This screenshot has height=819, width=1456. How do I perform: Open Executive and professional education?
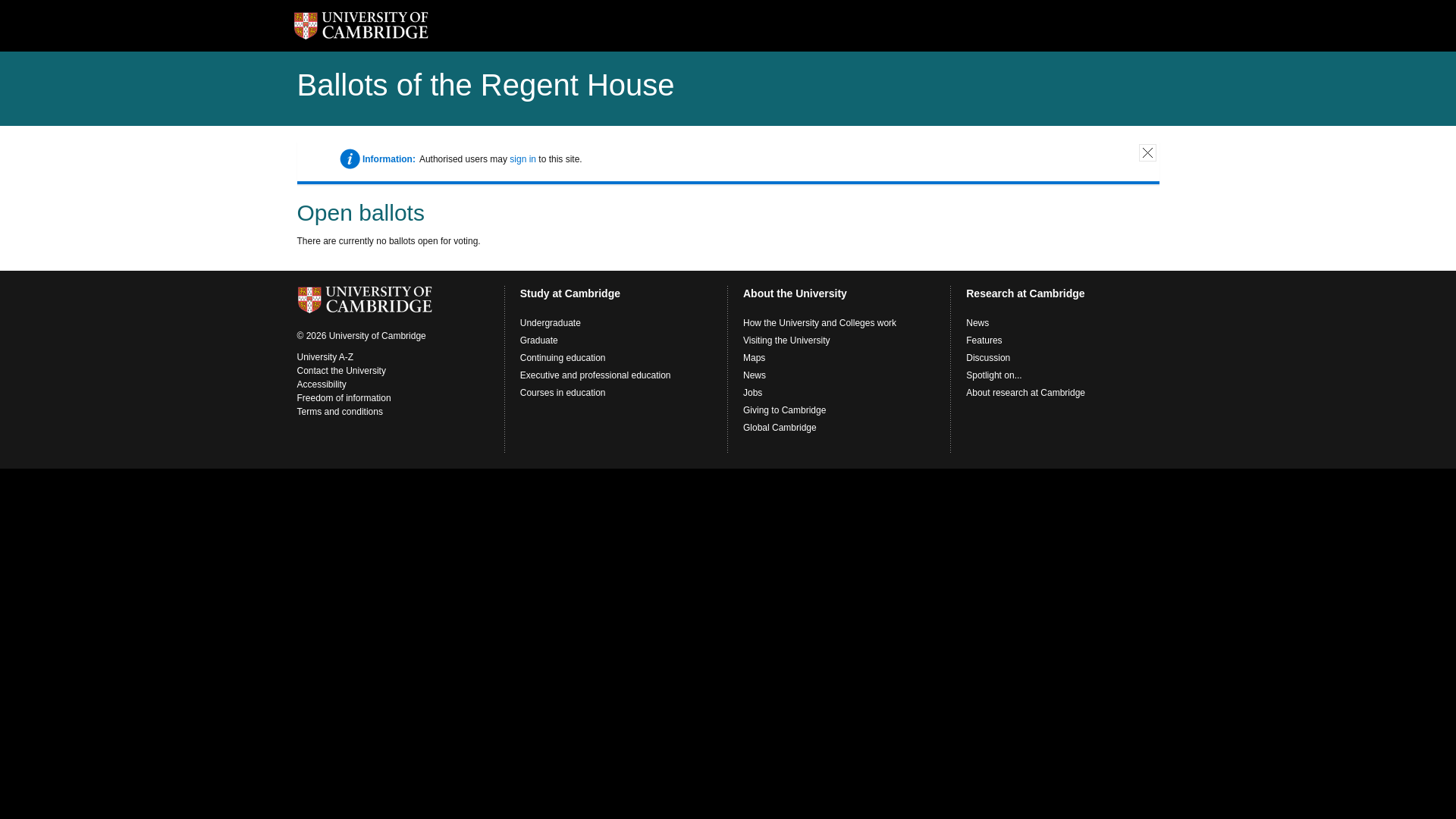(595, 375)
